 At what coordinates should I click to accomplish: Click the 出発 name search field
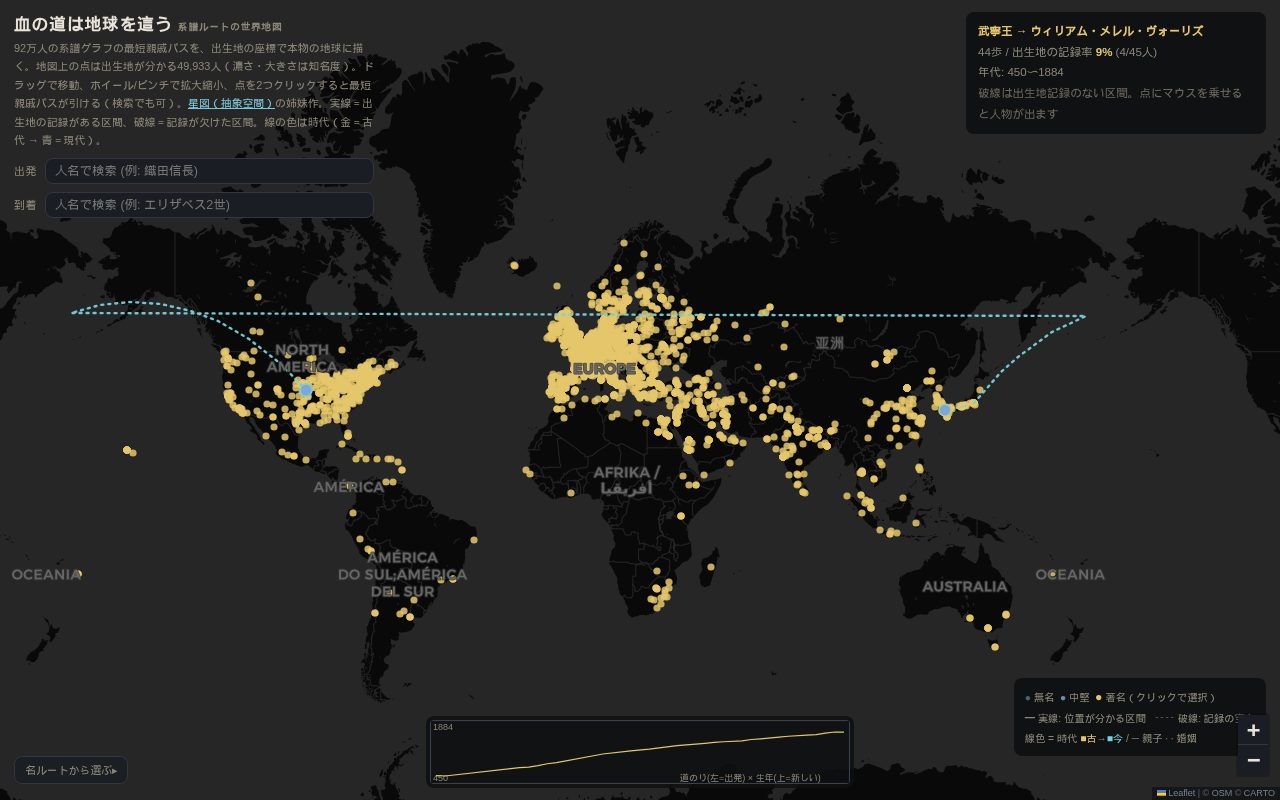click(x=209, y=171)
